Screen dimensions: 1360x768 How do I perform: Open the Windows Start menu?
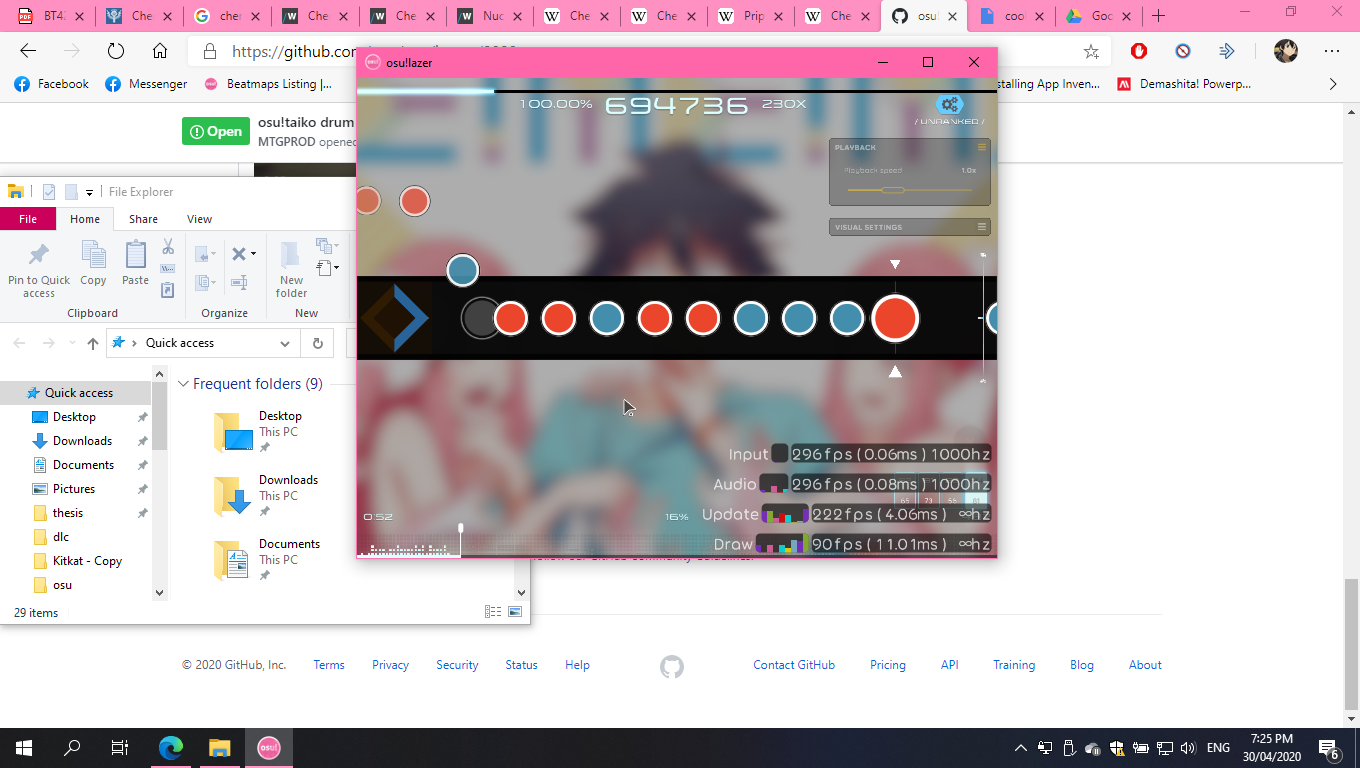[x=23, y=747]
